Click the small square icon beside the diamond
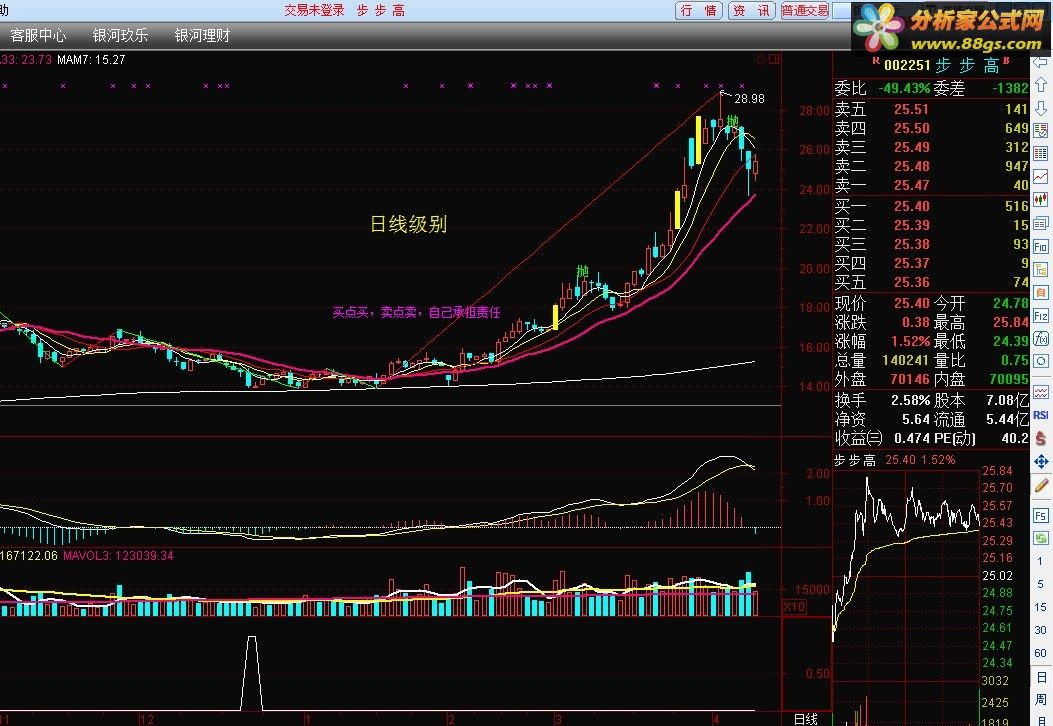Screen dimensions: 1053x726 774,60
